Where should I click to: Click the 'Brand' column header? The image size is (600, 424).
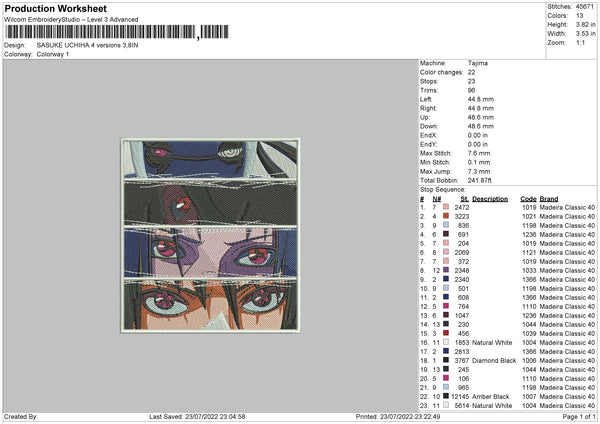[549, 199]
